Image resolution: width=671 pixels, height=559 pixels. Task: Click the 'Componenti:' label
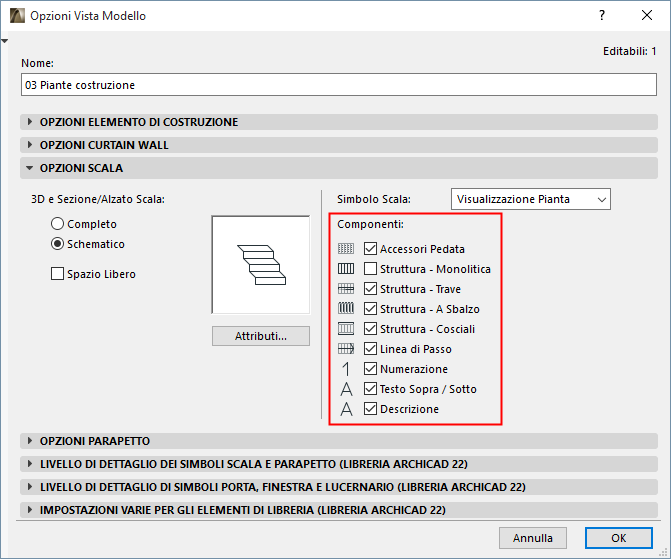[x=370, y=224]
